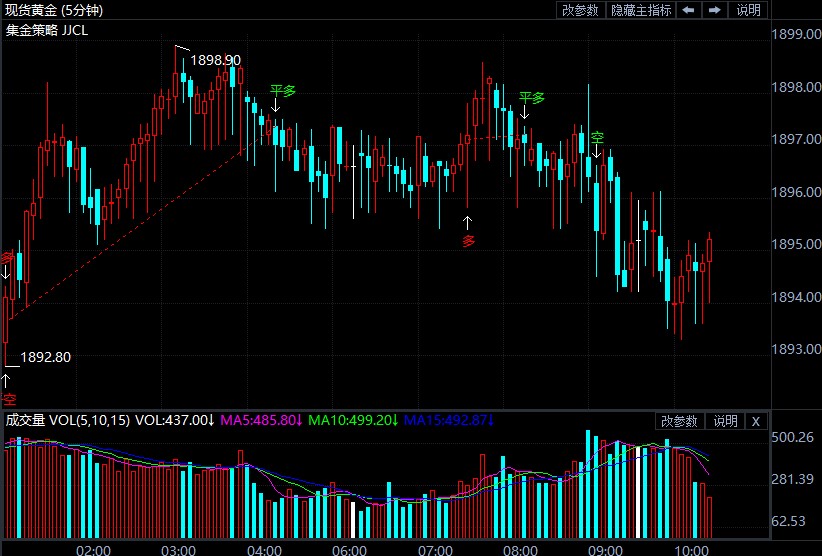Click the 07:00 time axis label

[435, 550]
